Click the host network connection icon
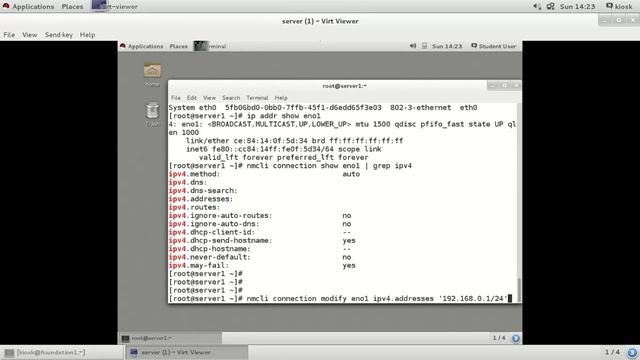Viewport: 640px width, 360px height. 551,7
